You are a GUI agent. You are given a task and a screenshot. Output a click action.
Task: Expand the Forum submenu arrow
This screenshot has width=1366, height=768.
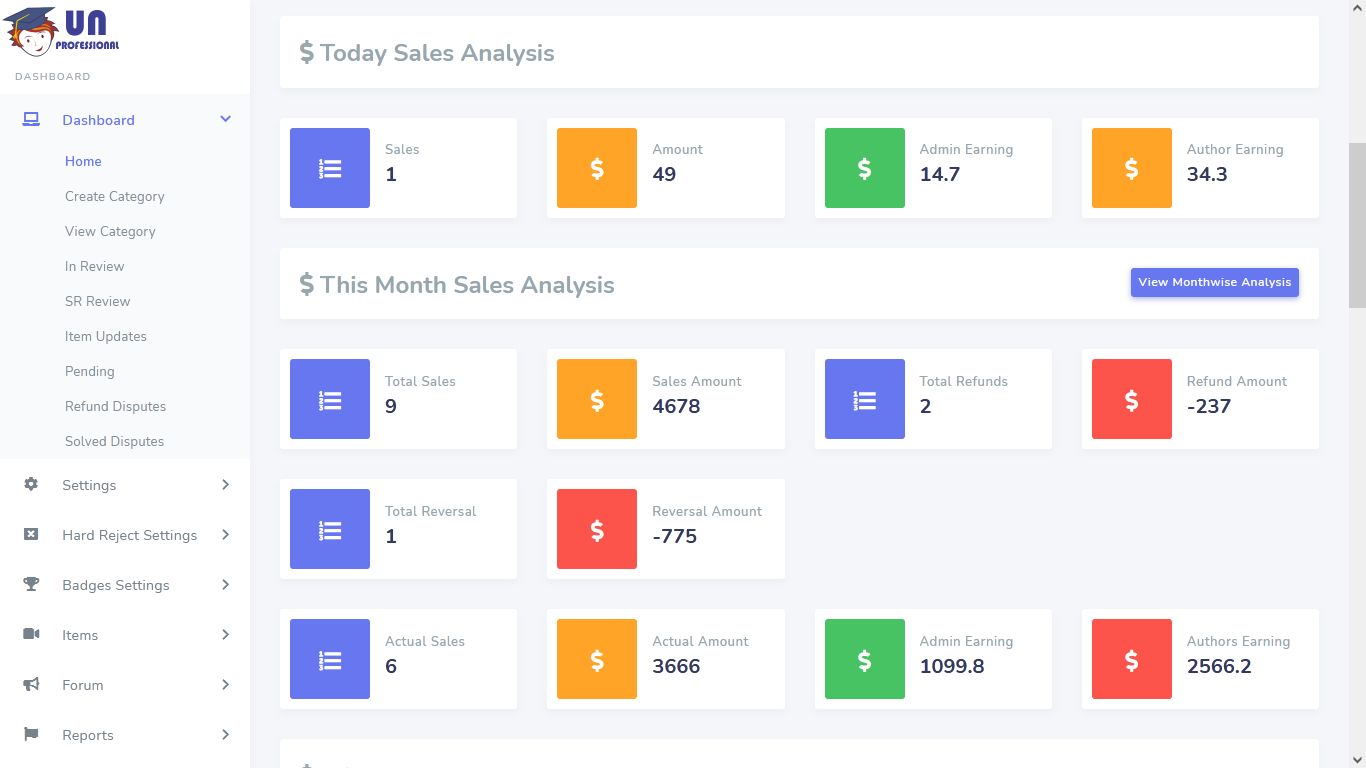click(225, 685)
